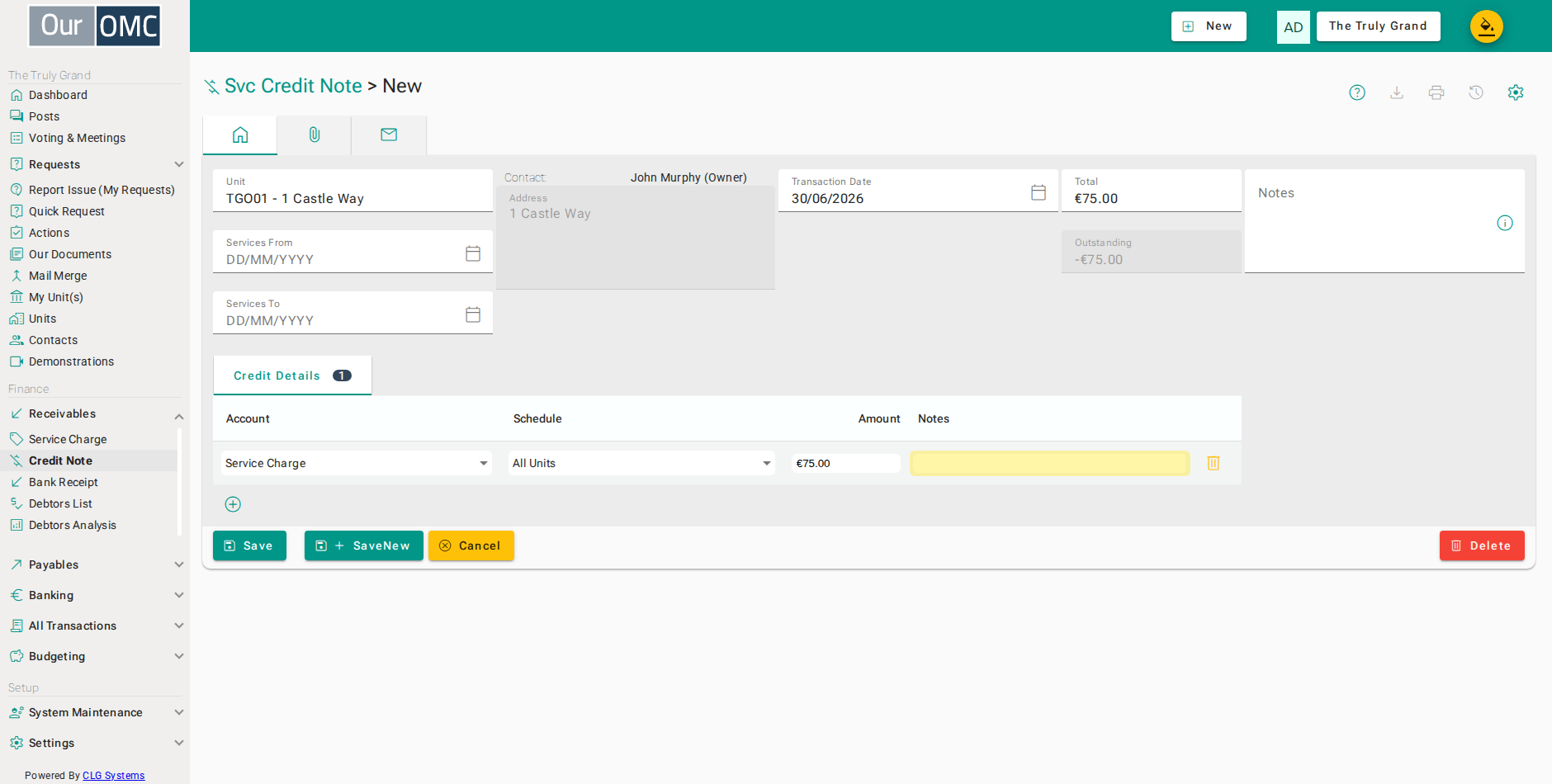Open the attachments paperclip tab
1552x784 pixels.
pos(315,135)
